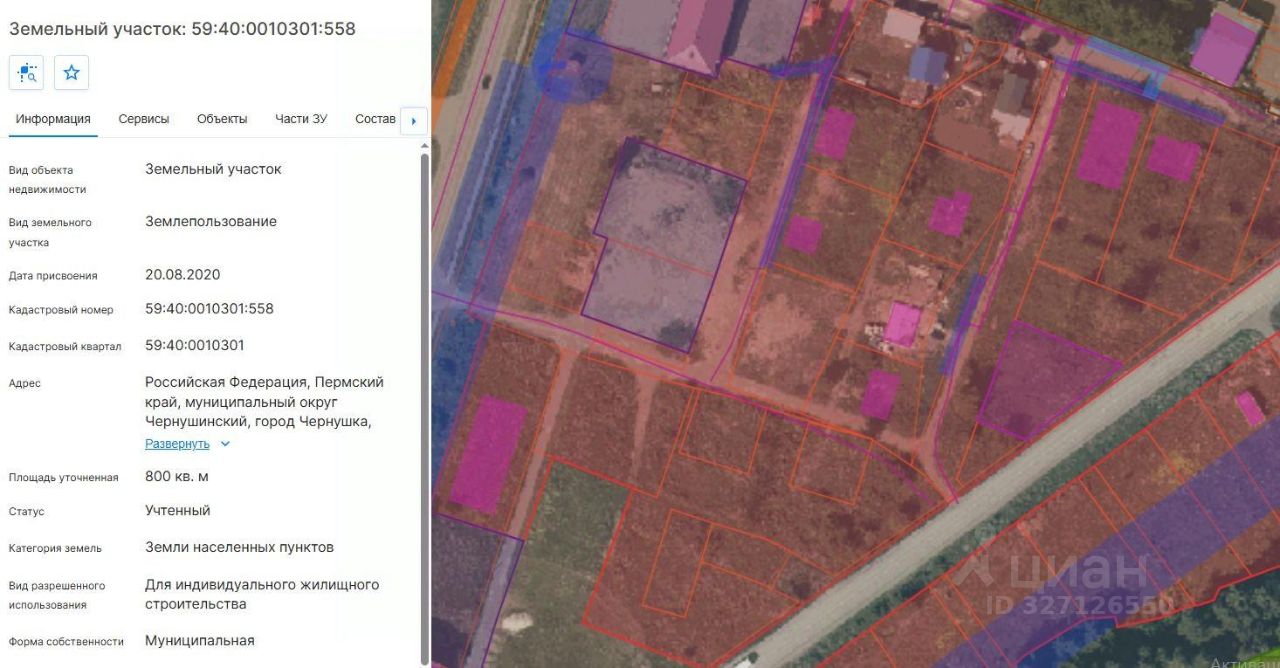The height and width of the screenshot is (668, 1280).
Task: Select the Землепользование value
Action: coord(211,221)
